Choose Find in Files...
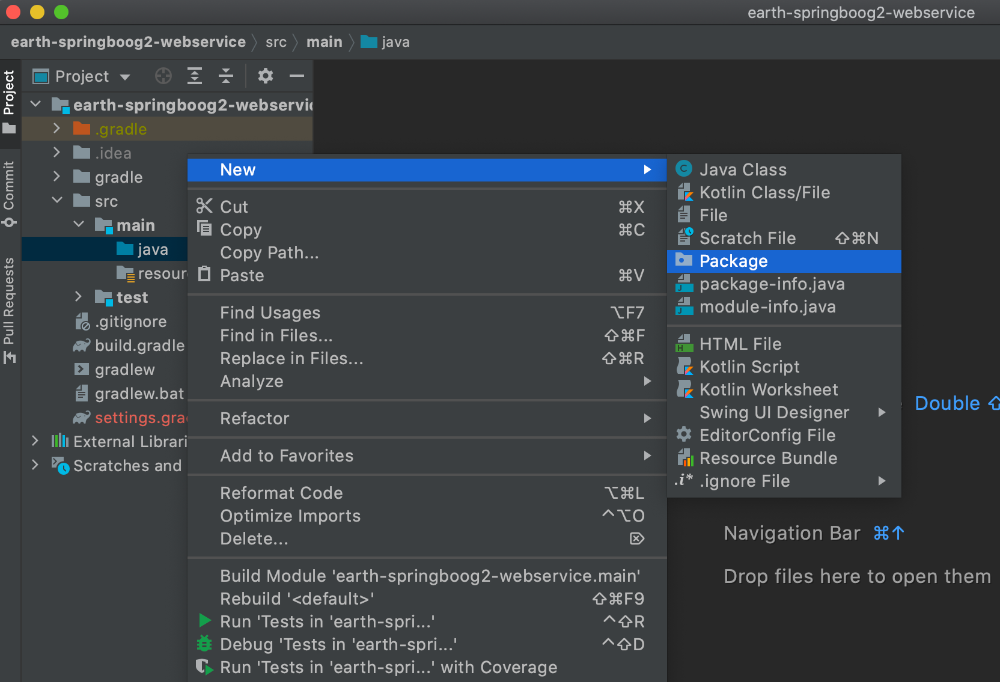 [x=427, y=336]
